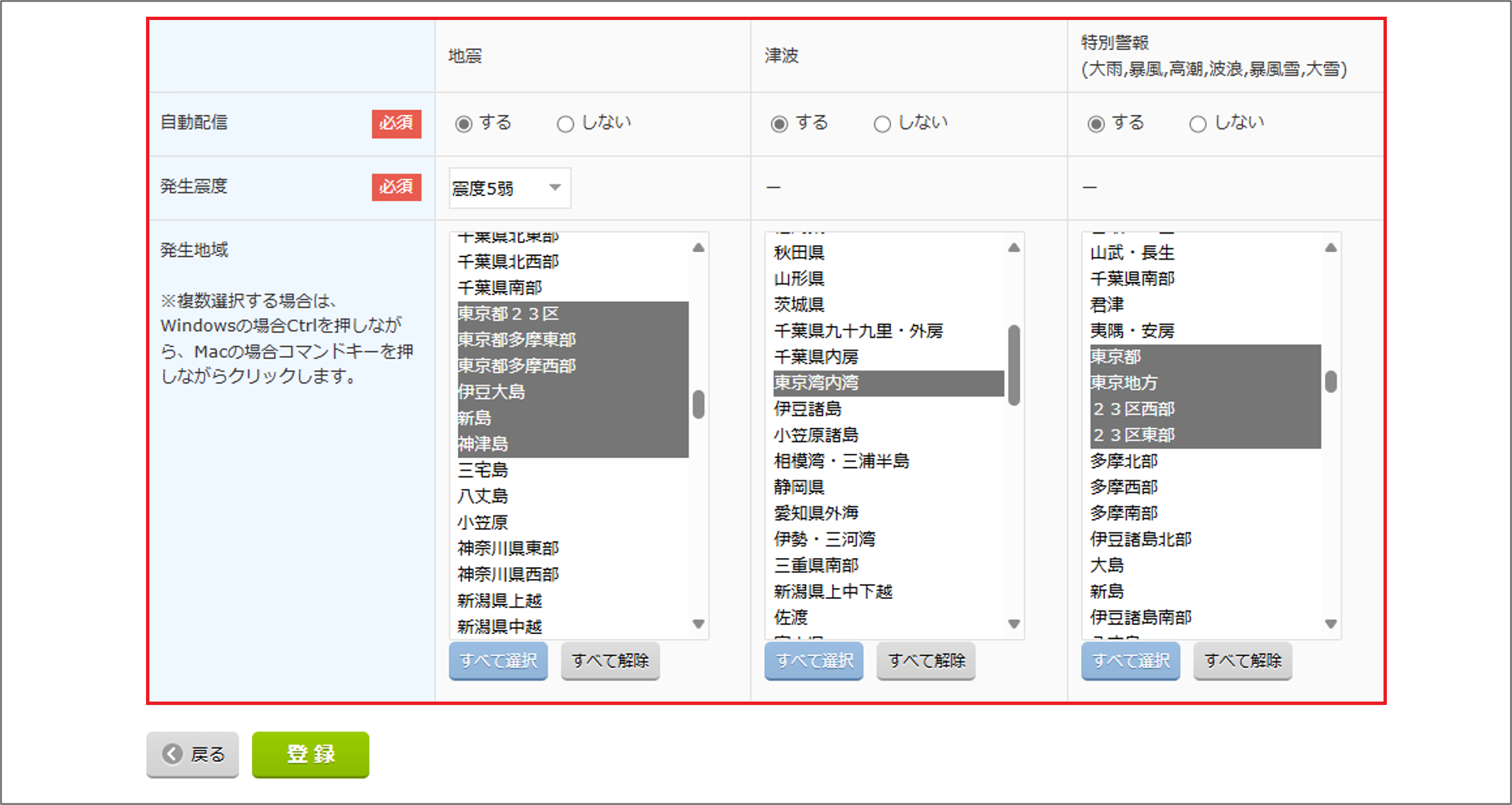Select 伊豆諸島 in 津波 list
This screenshot has width=1512, height=805.
[x=889, y=410]
